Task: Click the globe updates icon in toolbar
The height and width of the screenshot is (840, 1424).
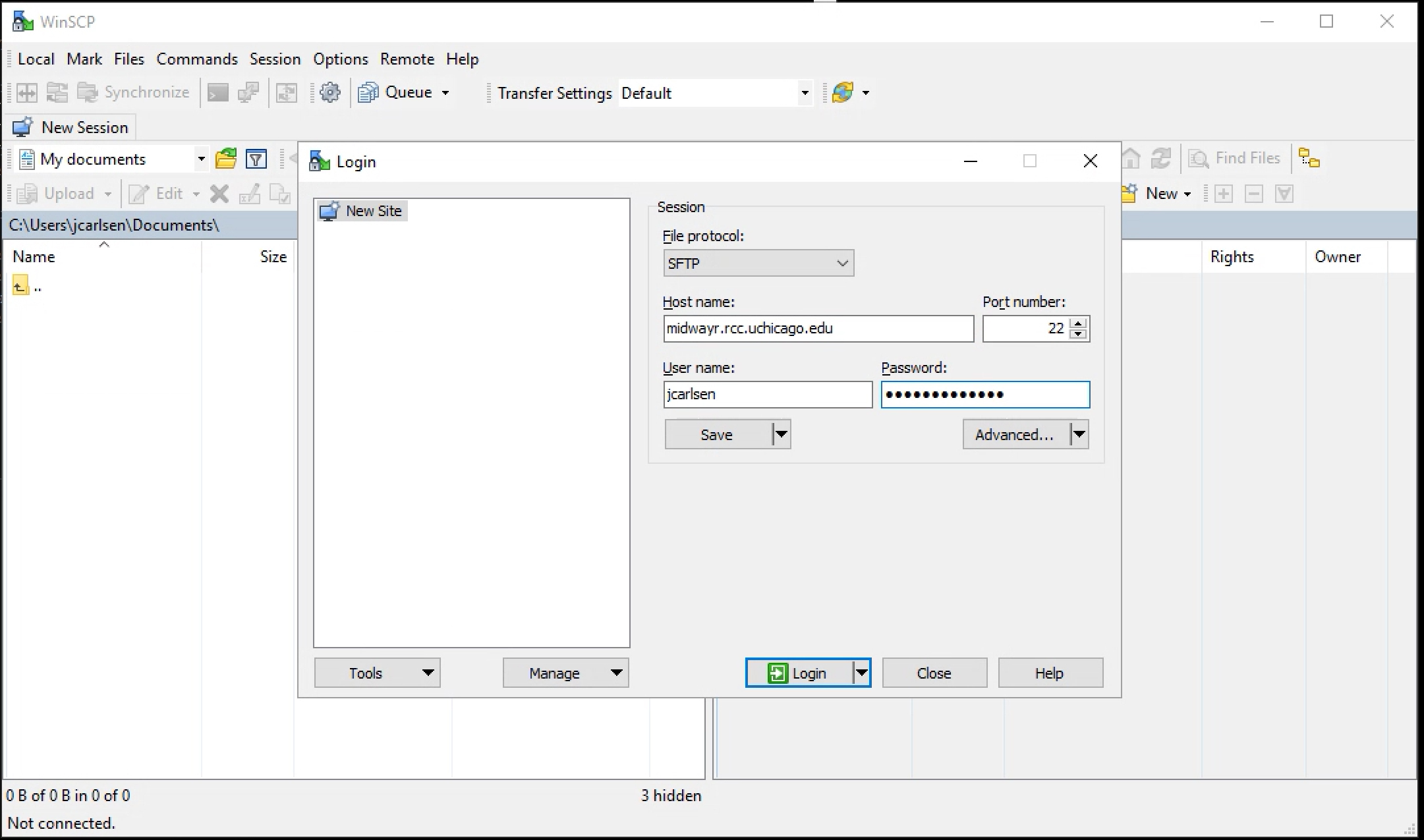Action: [x=843, y=93]
